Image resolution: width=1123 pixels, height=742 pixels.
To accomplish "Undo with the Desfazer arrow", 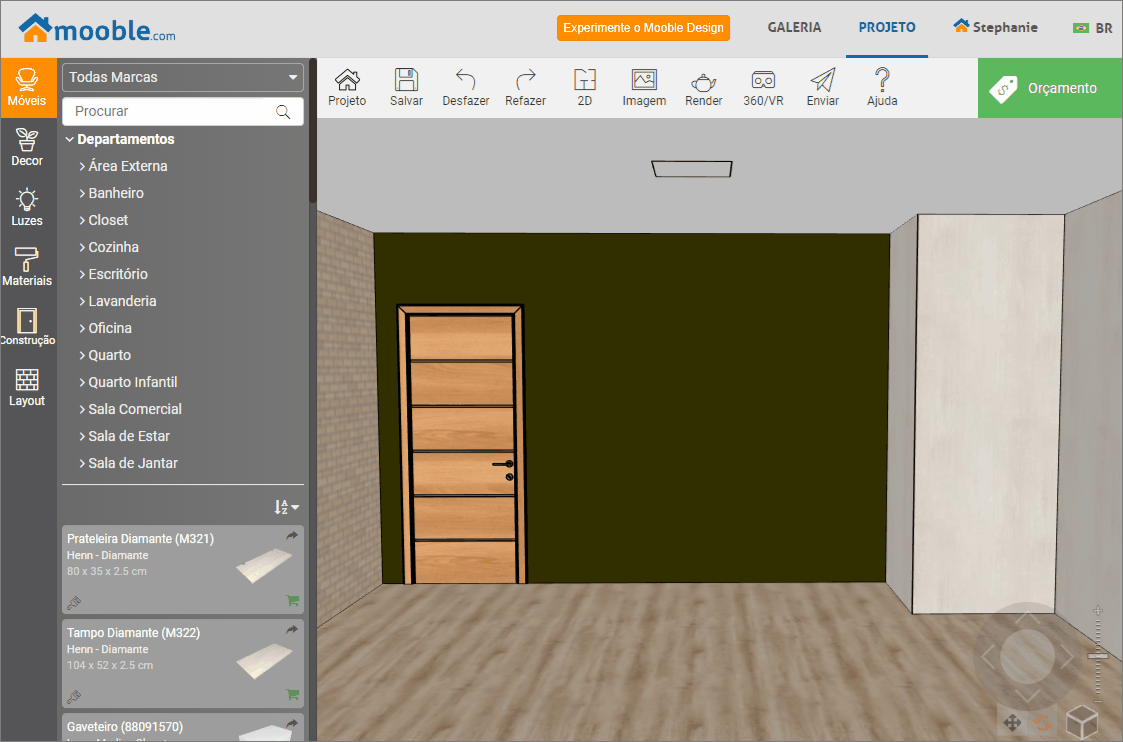I will coord(466,88).
